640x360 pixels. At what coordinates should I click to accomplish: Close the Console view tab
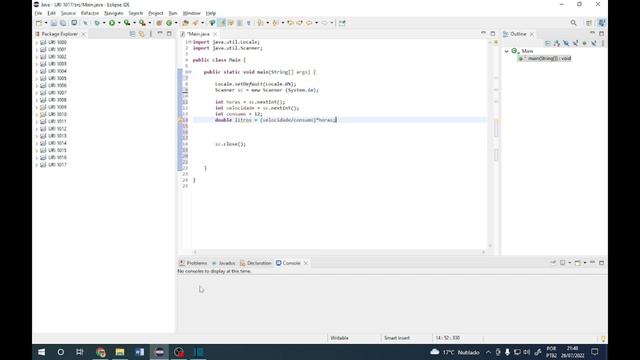pos(306,263)
